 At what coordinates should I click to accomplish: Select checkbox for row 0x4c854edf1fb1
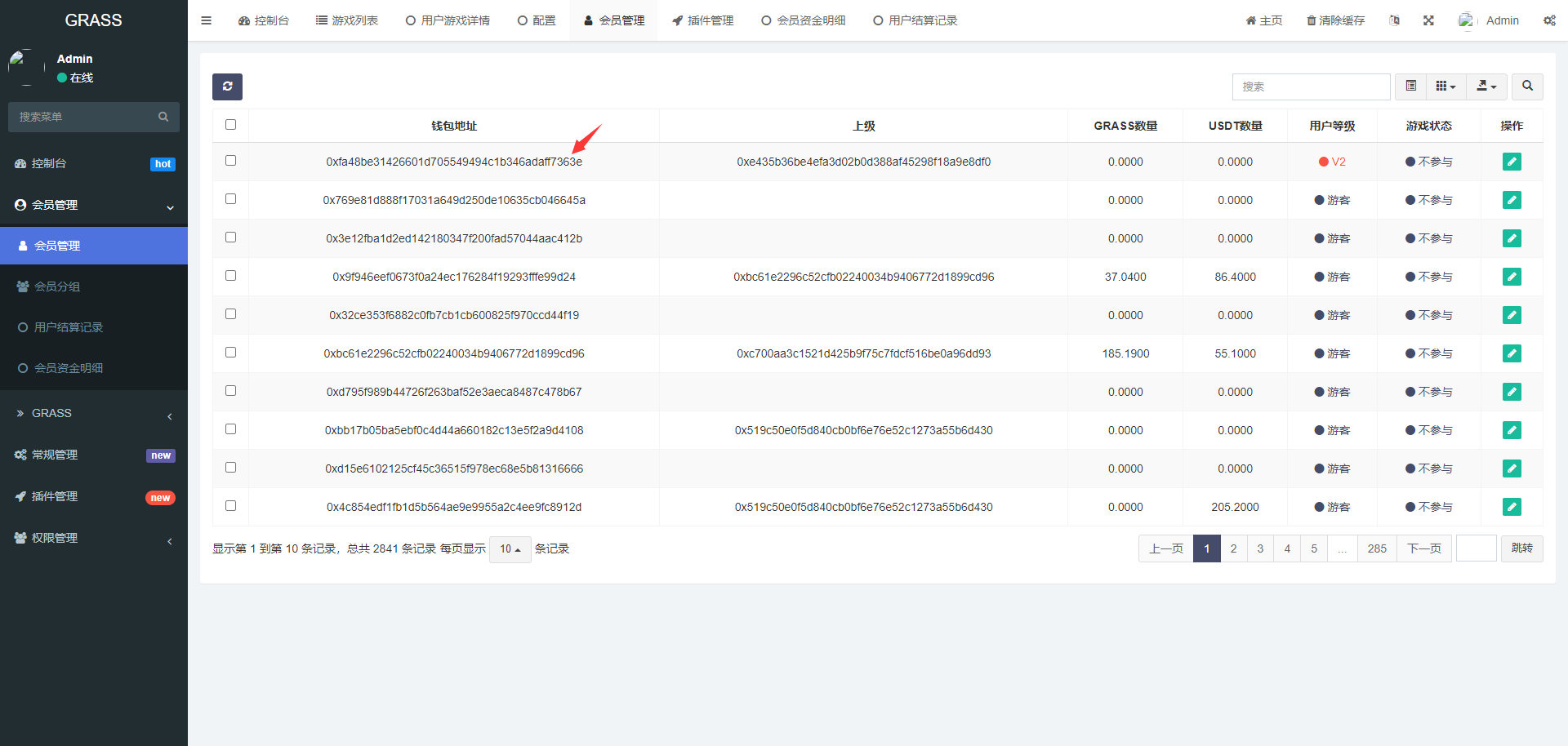(x=230, y=506)
